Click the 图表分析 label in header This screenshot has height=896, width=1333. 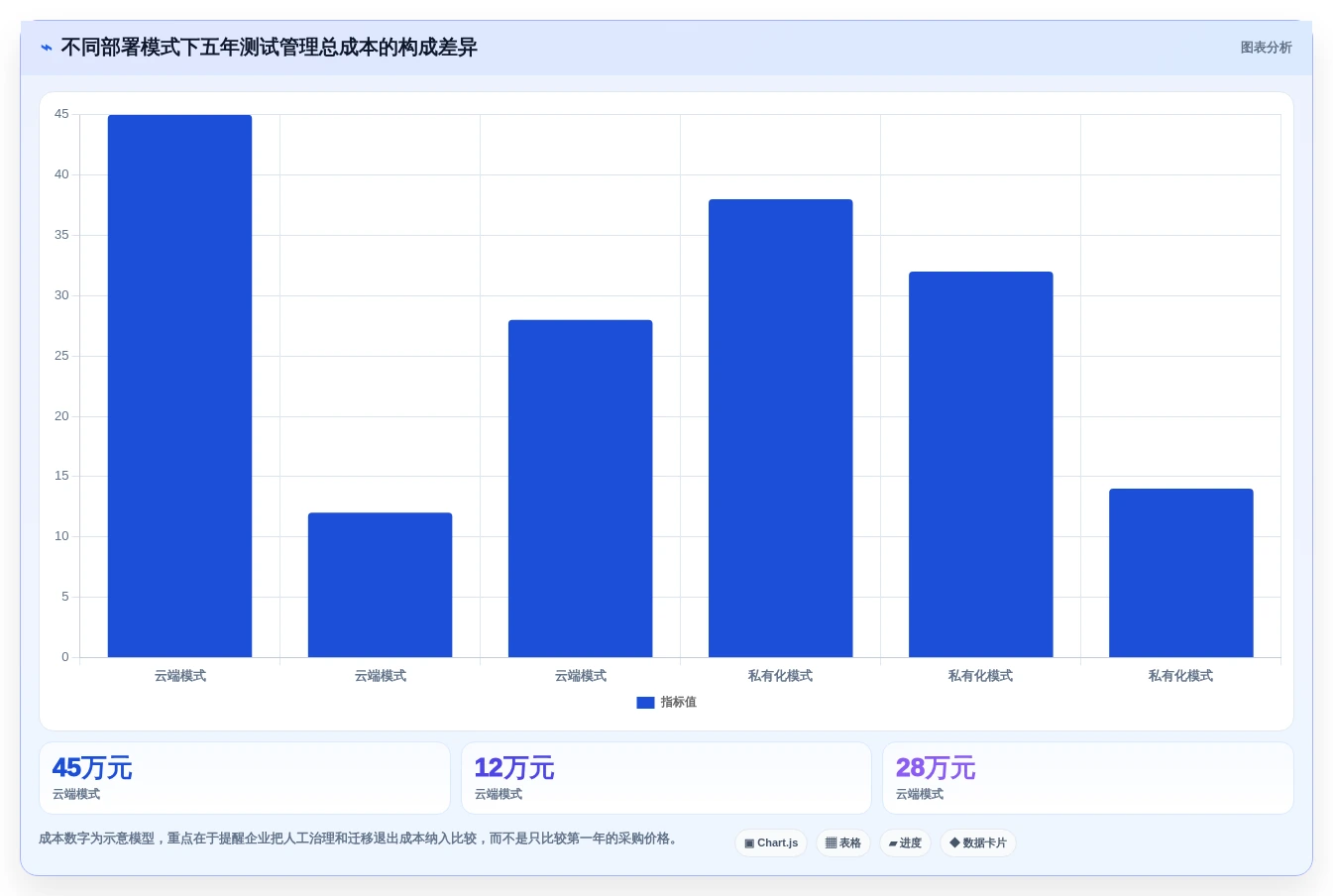point(1266,48)
